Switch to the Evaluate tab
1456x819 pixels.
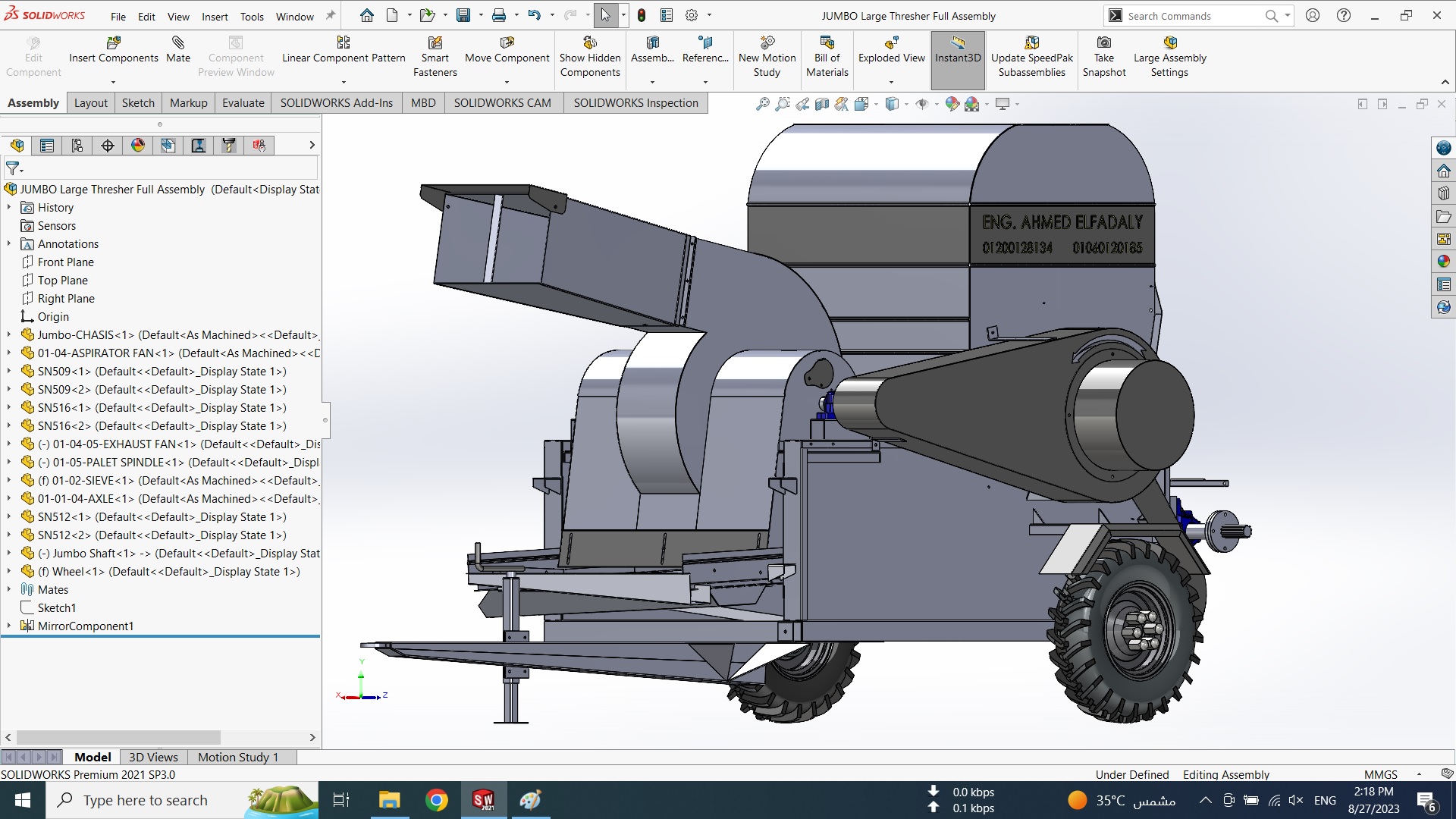click(243, 103)
